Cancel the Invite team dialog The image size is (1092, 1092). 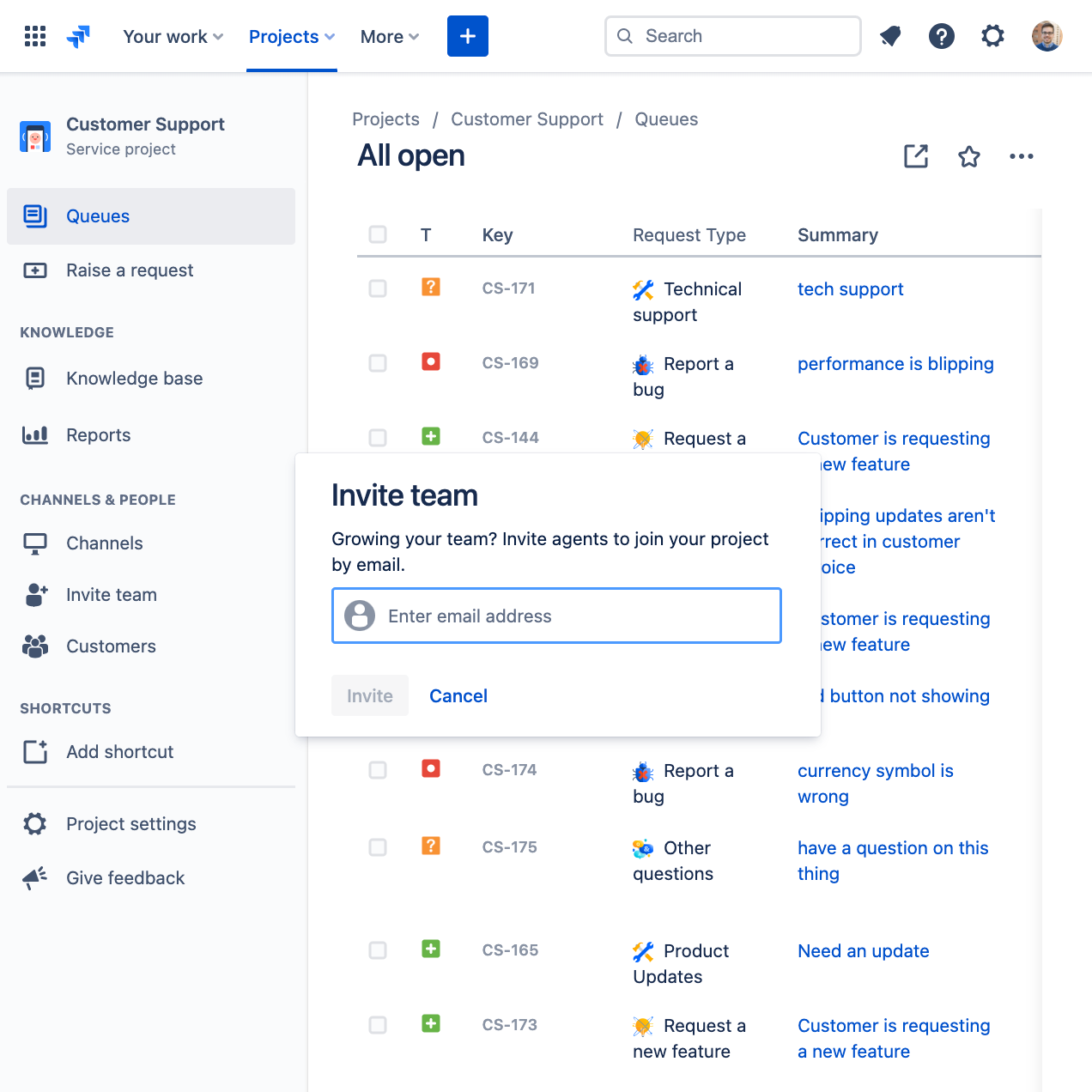coord(458,696)
